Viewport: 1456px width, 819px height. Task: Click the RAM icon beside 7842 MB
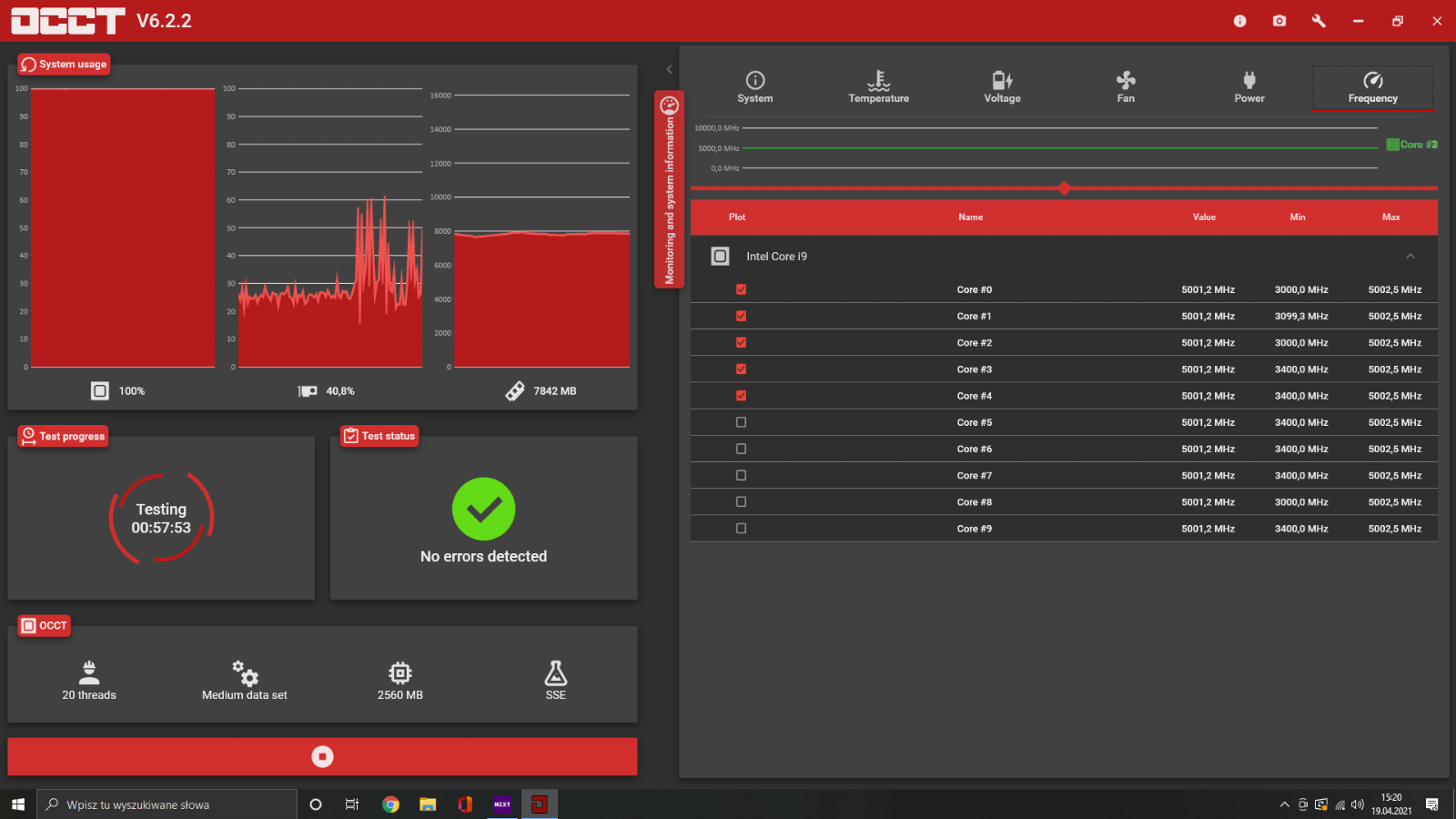pyautogui.click(x=515, y=391)
